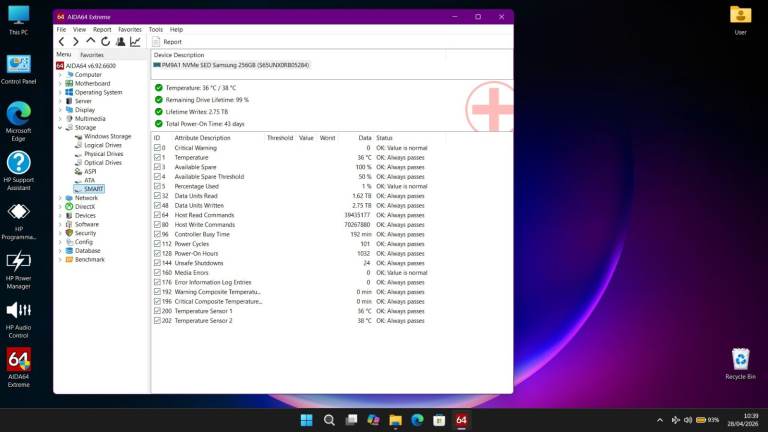The height and width of the screenshot is (432, 768).
Task: Toggle the Percentage Used checkbox
Action: click(157, 187)
